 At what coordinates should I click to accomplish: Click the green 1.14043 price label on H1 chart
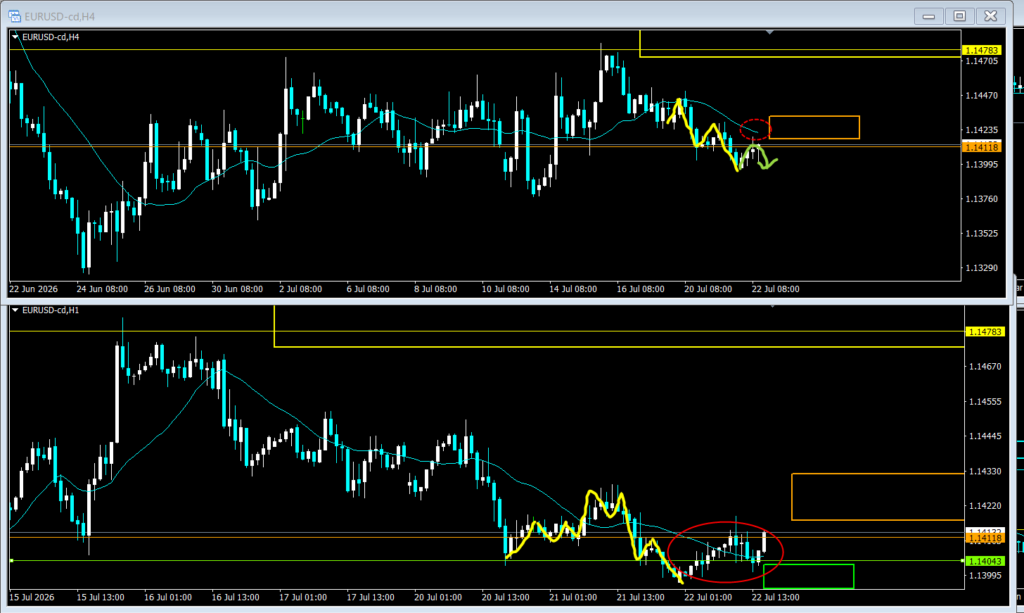point(984,561)
